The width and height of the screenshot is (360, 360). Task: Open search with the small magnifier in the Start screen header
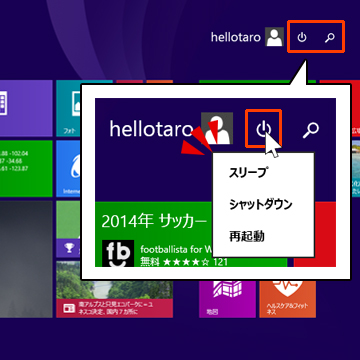click(x=330, y=37)
